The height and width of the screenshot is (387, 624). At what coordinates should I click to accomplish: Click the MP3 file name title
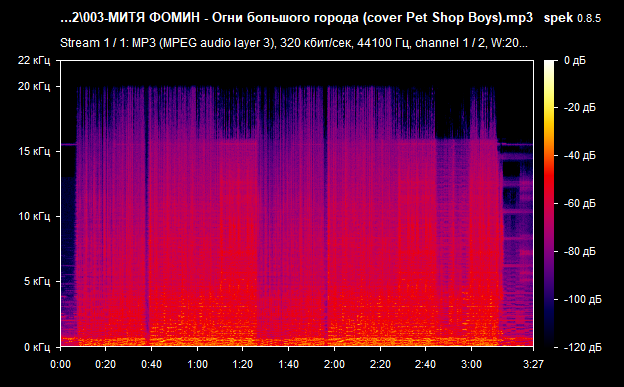296,18
